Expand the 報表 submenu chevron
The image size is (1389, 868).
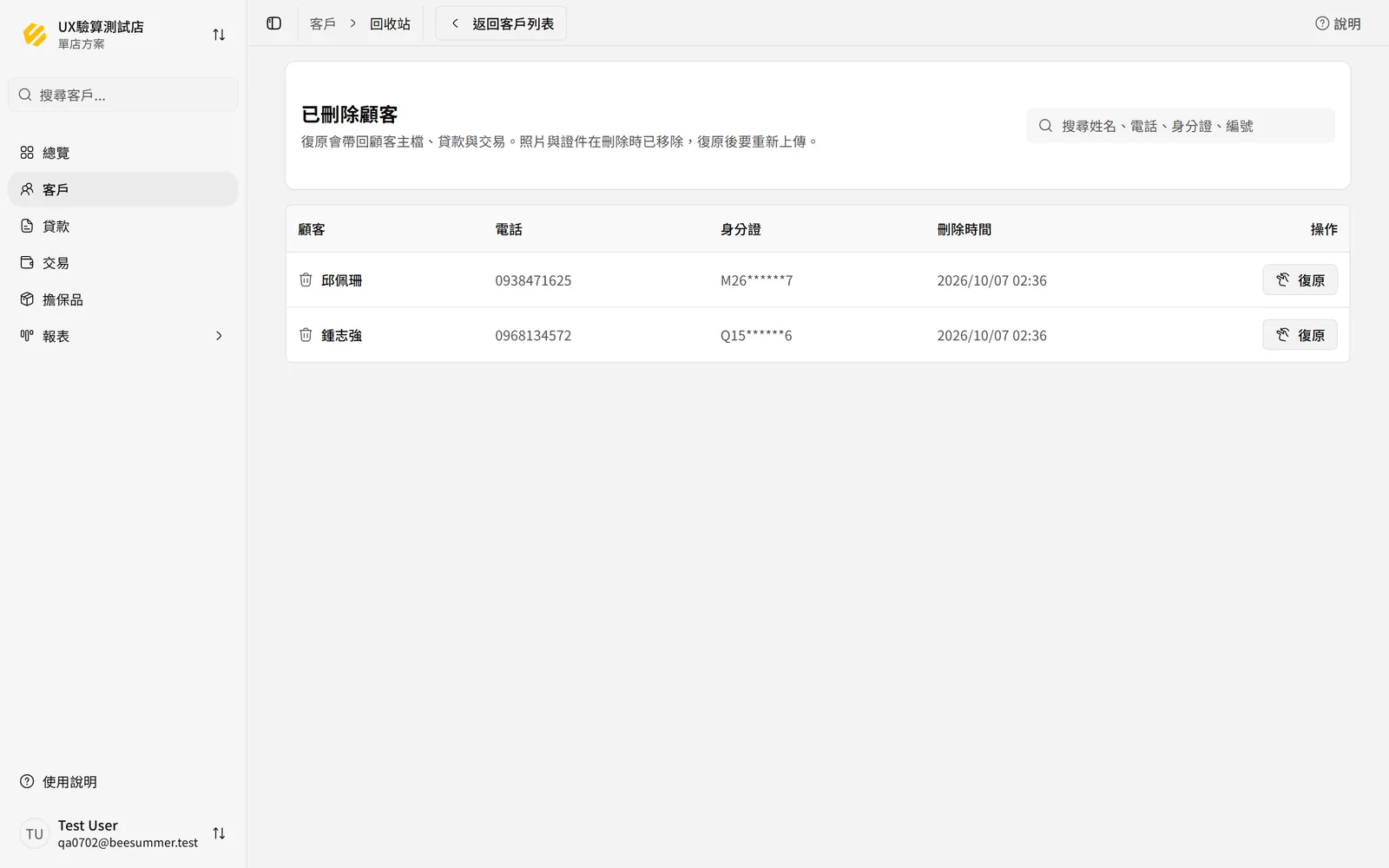[219, 336]
